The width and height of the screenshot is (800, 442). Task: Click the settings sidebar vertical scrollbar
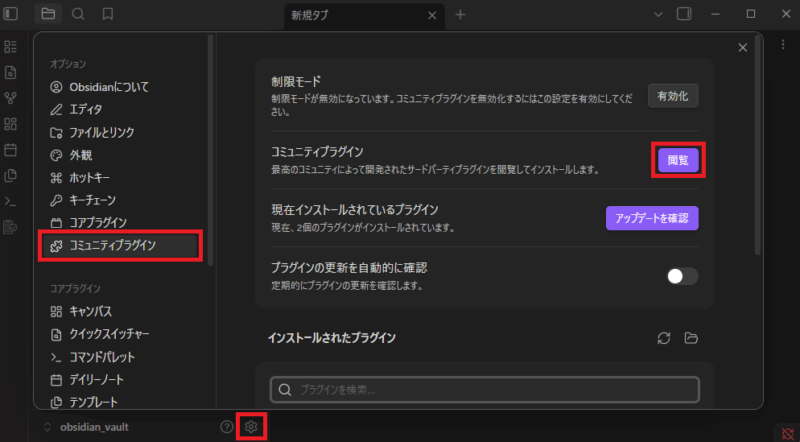210,151
